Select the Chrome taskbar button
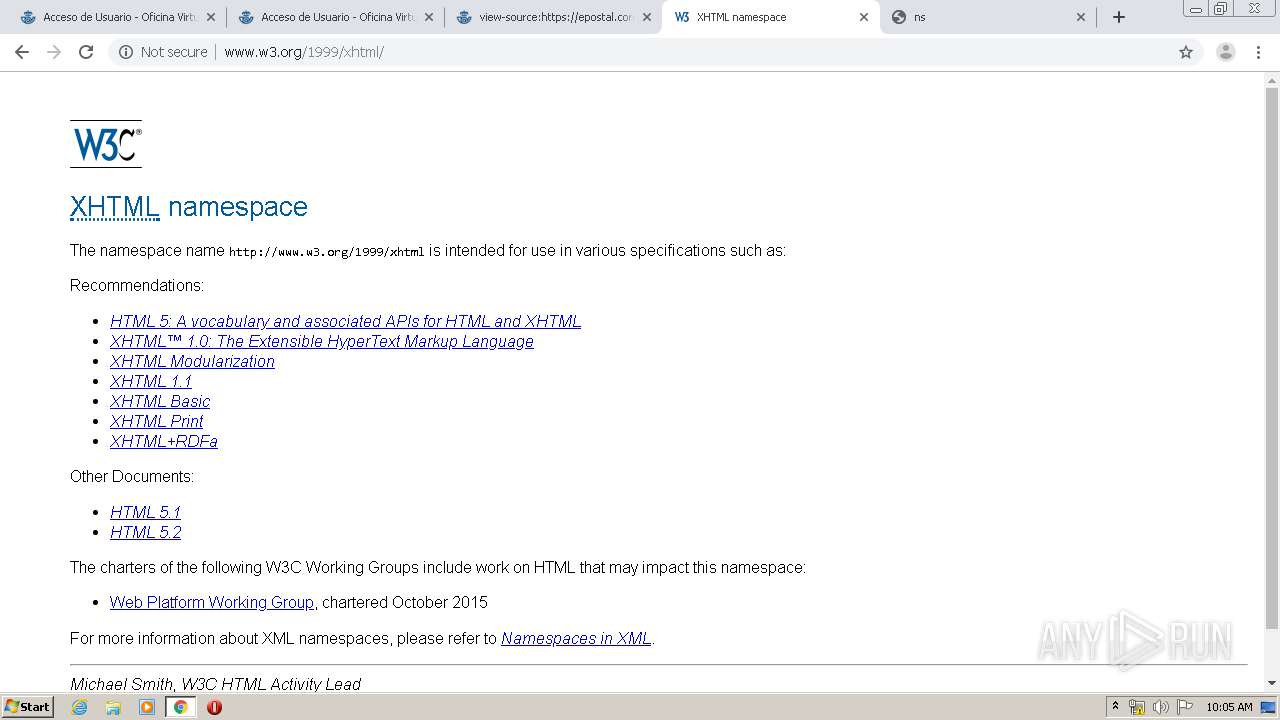This screenshot has height=720, width=1280. pyautogui.click(x=180, y=707)
